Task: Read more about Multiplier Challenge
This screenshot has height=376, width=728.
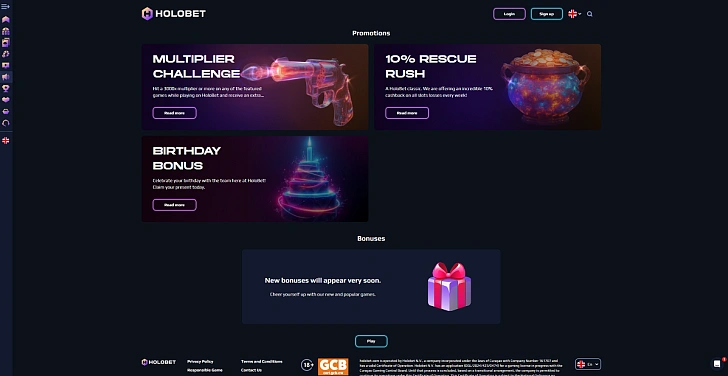Action: pos(175,113)
